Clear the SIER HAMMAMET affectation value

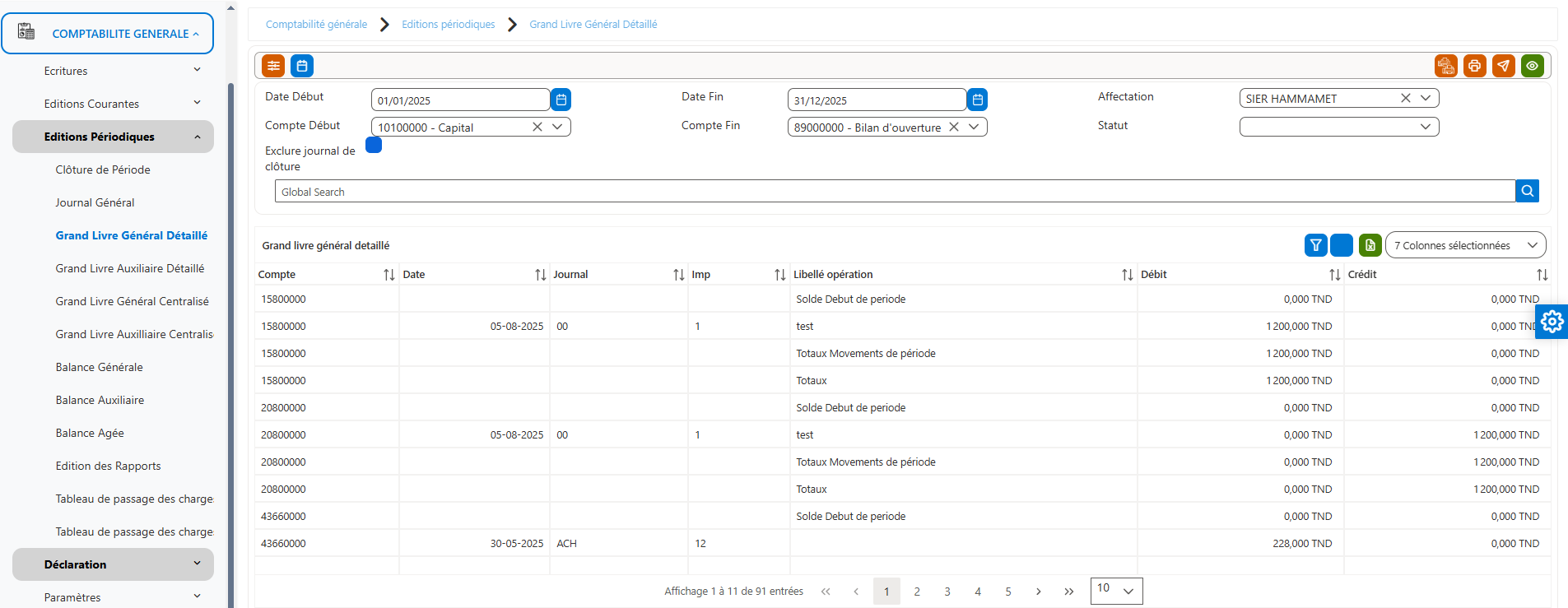pyautogui.click(x=1405, y=98)
